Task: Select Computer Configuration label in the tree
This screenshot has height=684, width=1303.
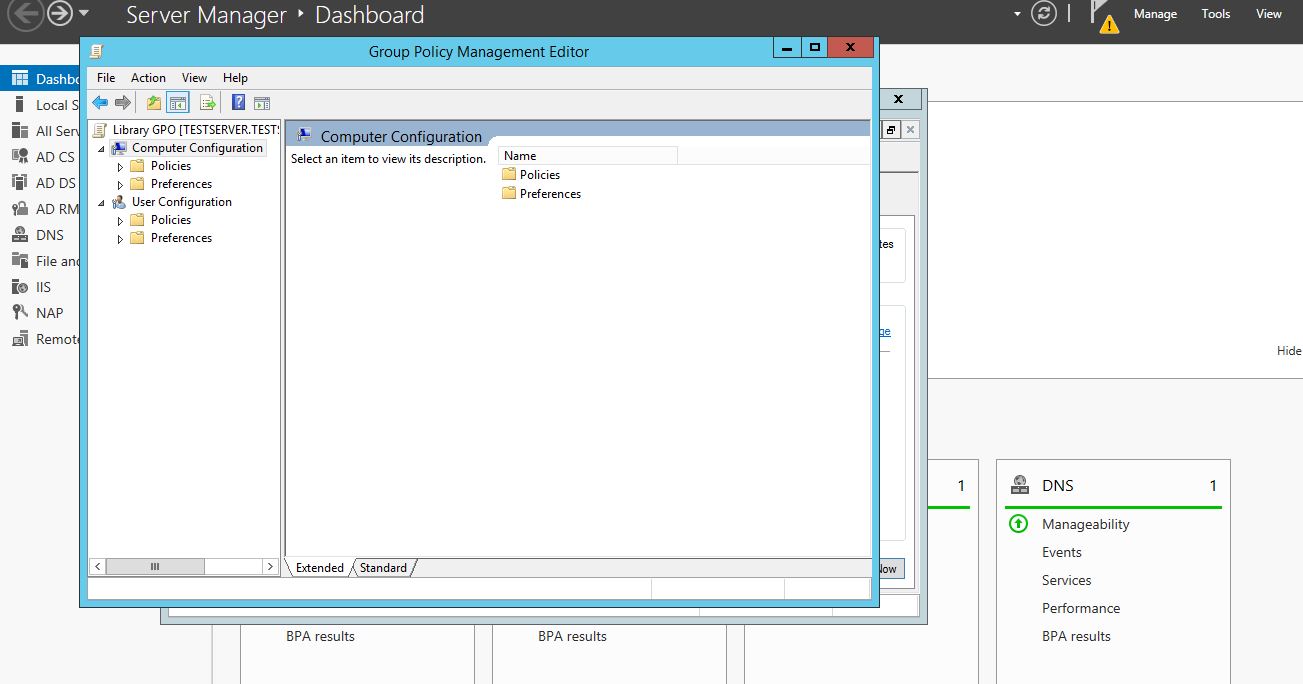Action: (x=197, y=148)
